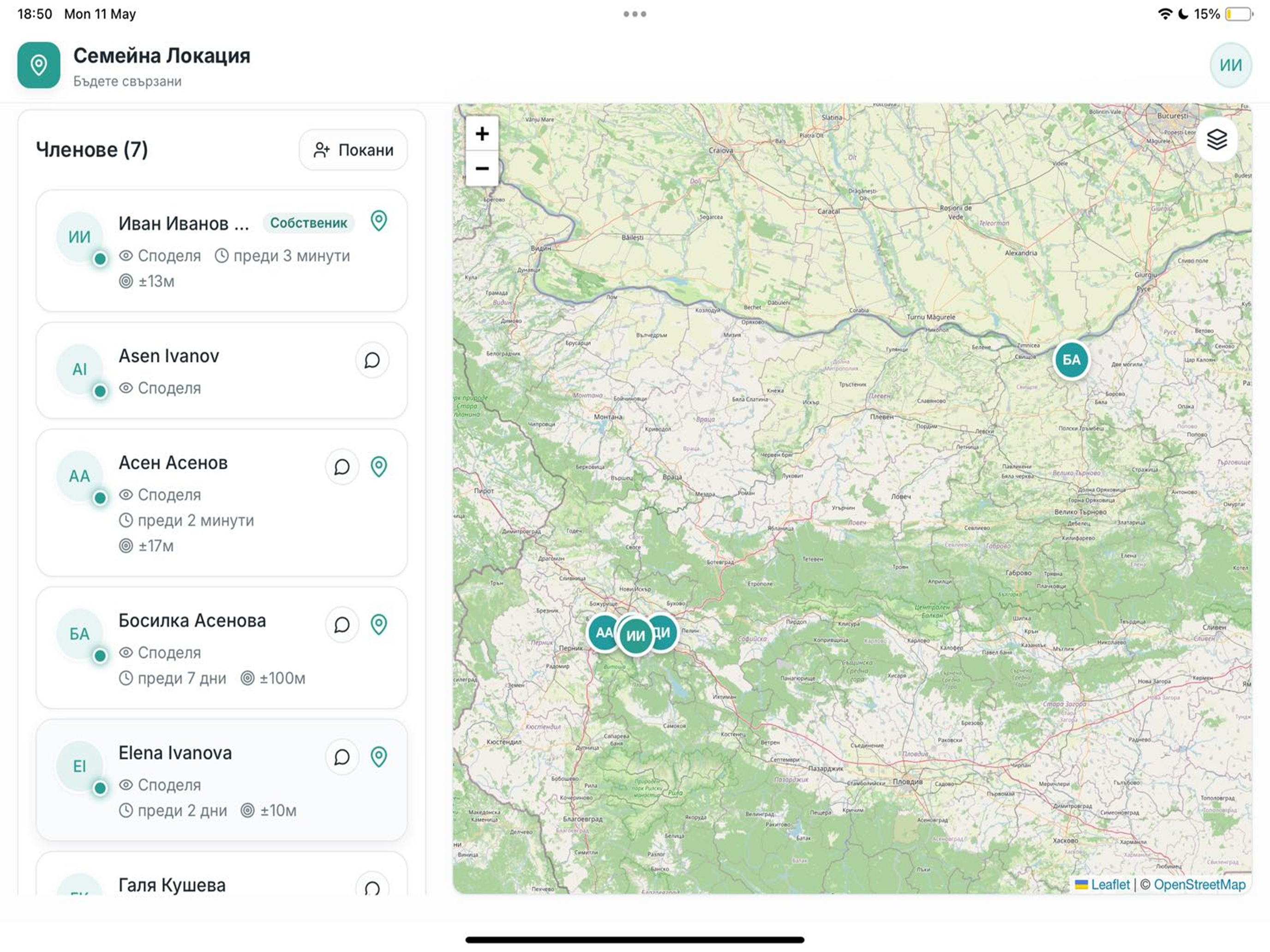Image resolution: width=1270 pixels, height=952 pixels.
Task: Open chat with Asen Ivanov
Action: [x=372, y=360]
